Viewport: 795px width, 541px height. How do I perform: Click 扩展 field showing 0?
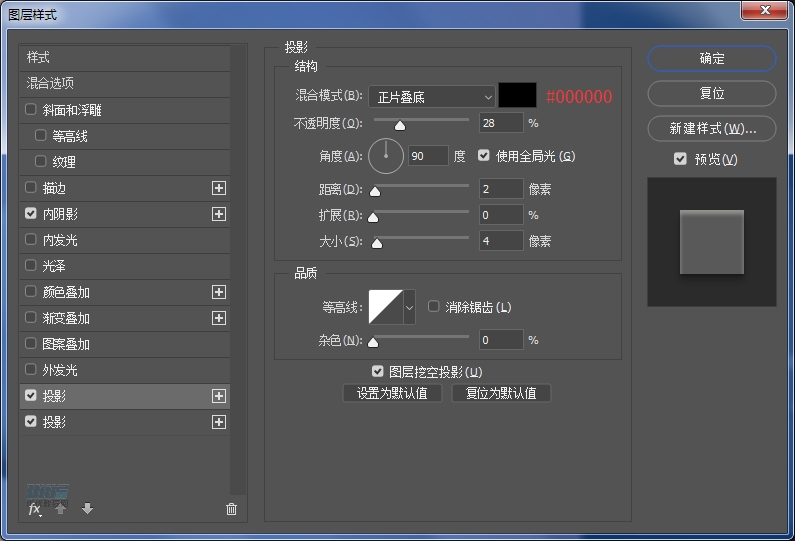tap(501, 215)
